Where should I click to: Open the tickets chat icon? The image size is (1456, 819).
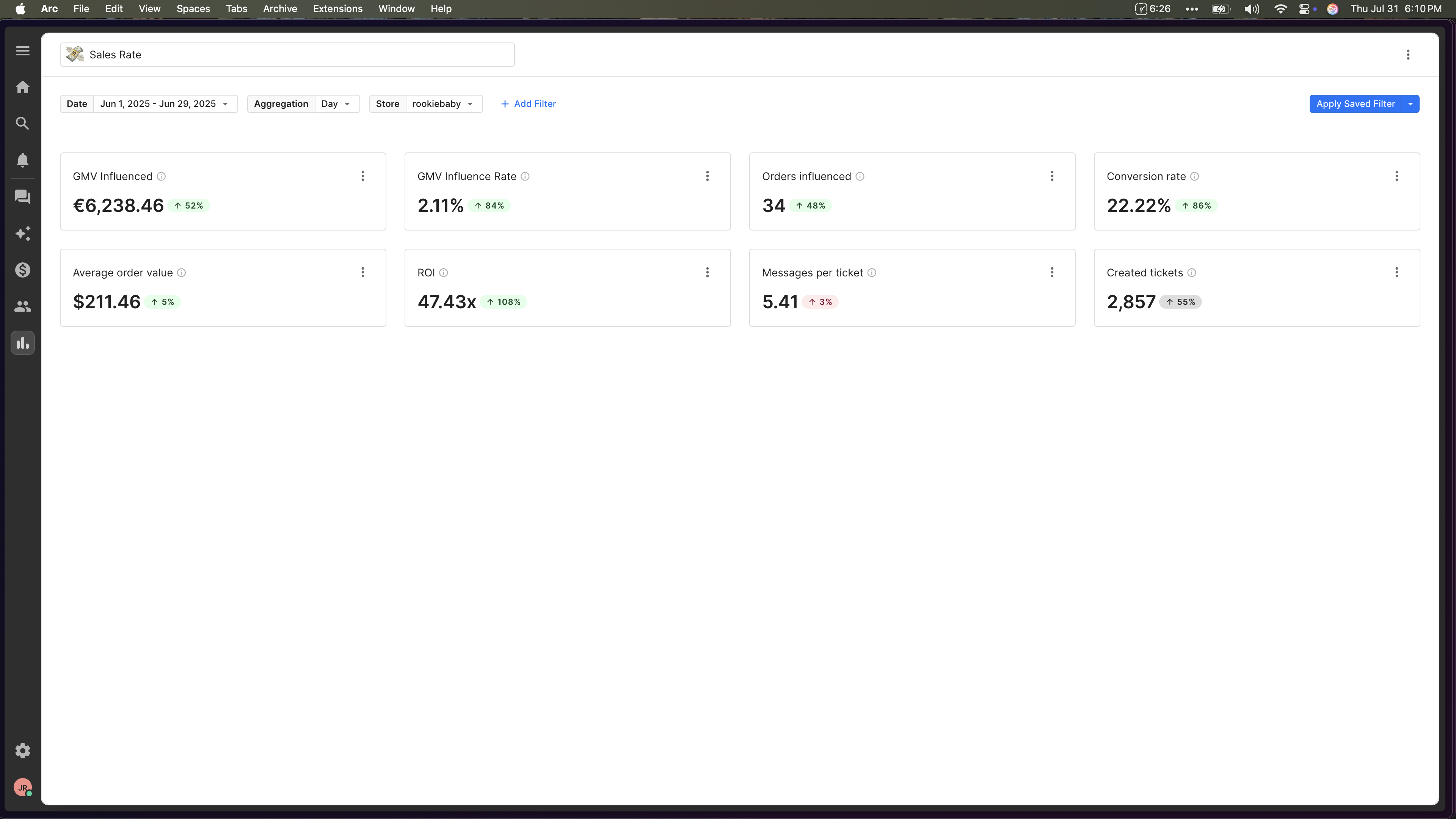pos(23,197)
